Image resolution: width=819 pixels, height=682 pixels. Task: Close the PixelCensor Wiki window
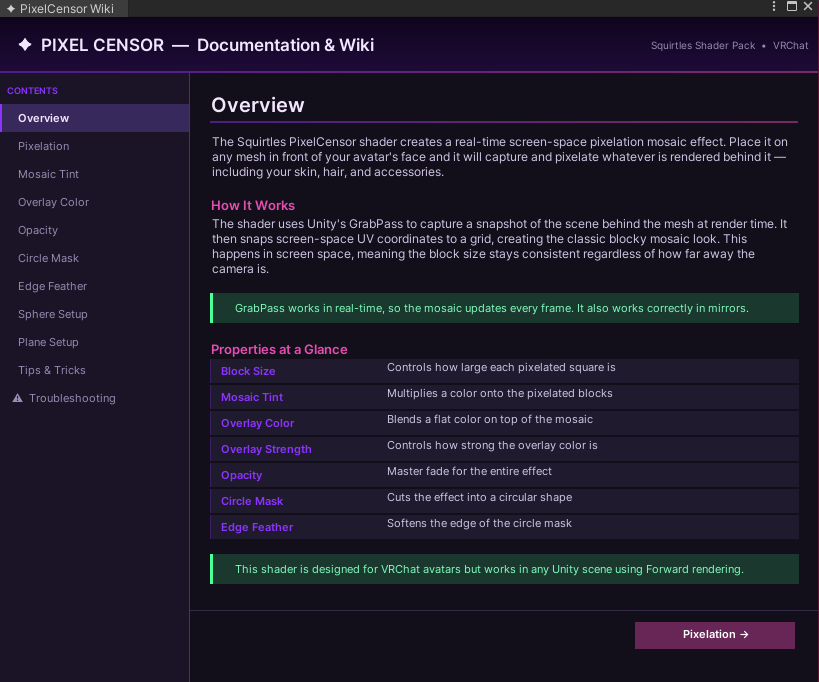pyautogui.click(x=808, y=6)
